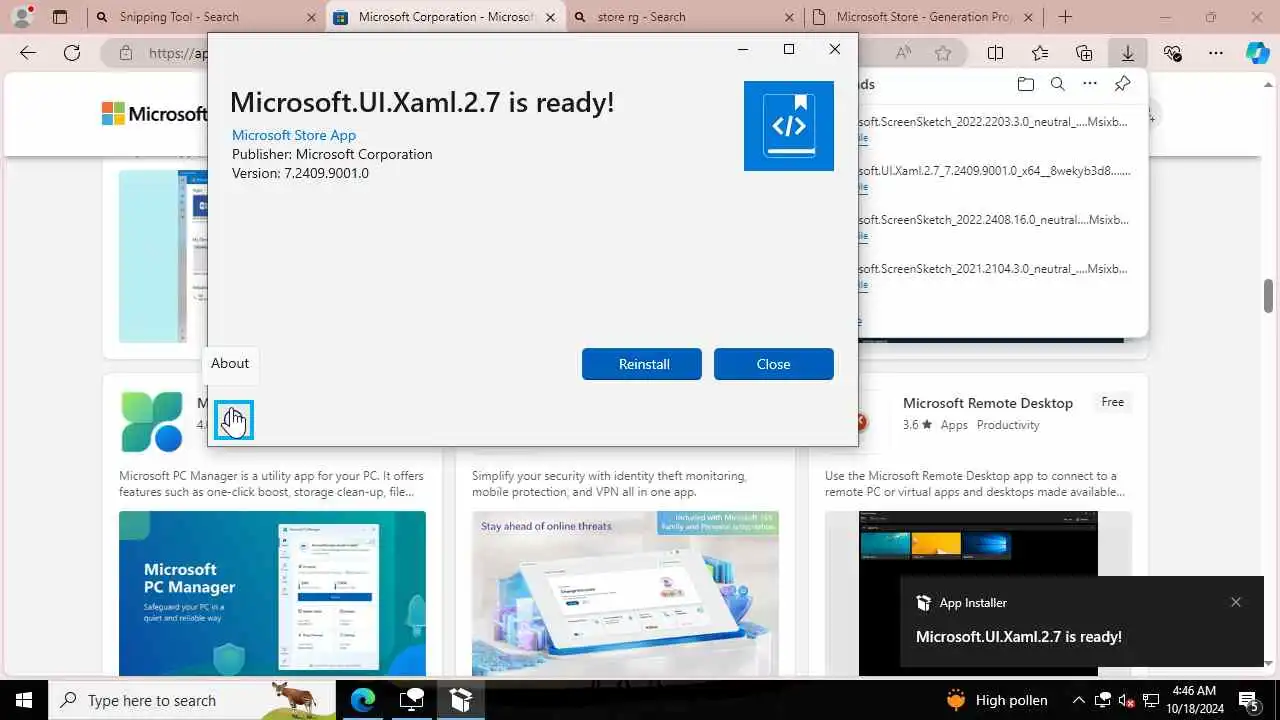Go back using the browser back arrow
The height and width of the screenshot is (720, 1280).
coord(28,53)
